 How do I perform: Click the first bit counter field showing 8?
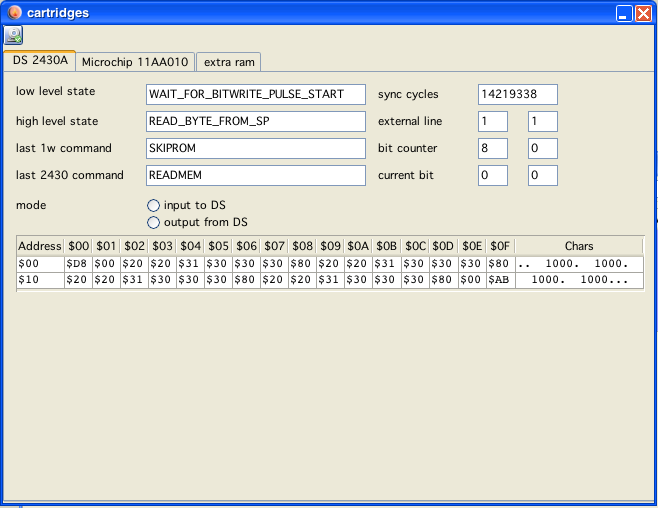(x=492, y=148)
